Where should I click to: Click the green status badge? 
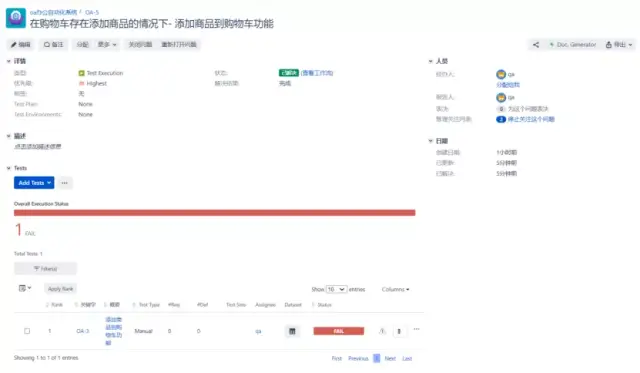(289, 73)
